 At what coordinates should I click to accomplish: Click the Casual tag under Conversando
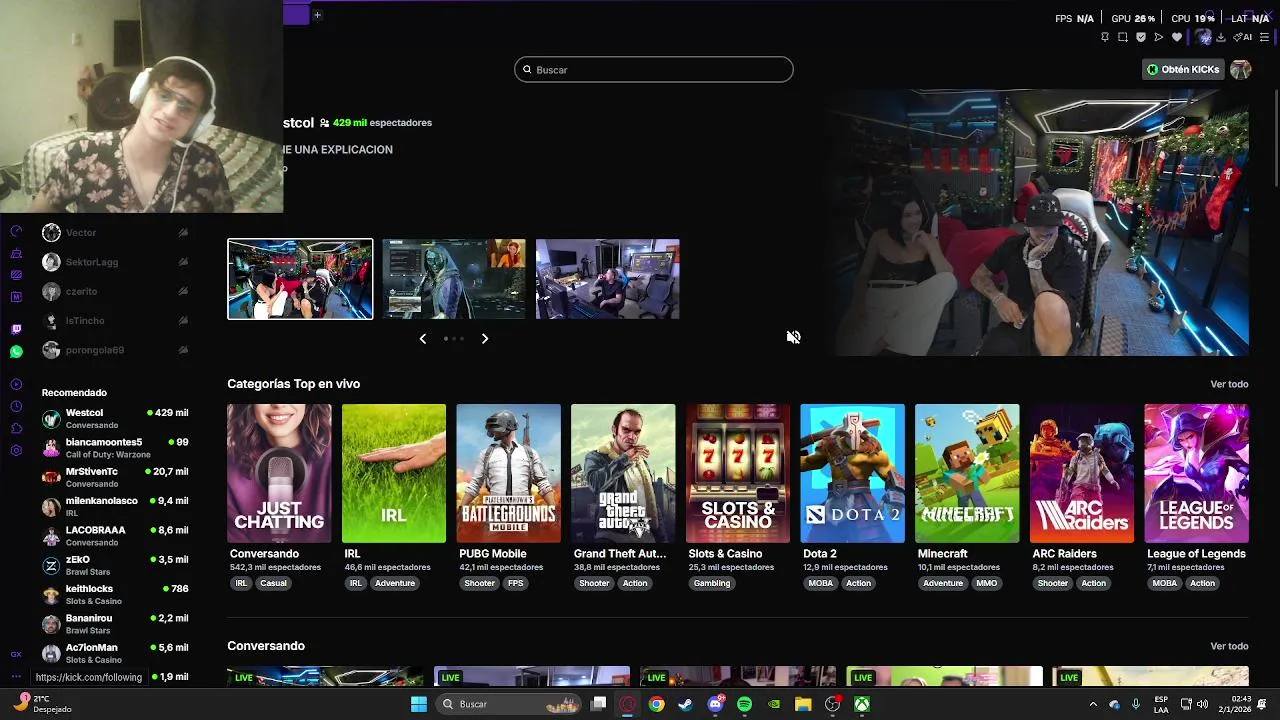click(273, 583)
